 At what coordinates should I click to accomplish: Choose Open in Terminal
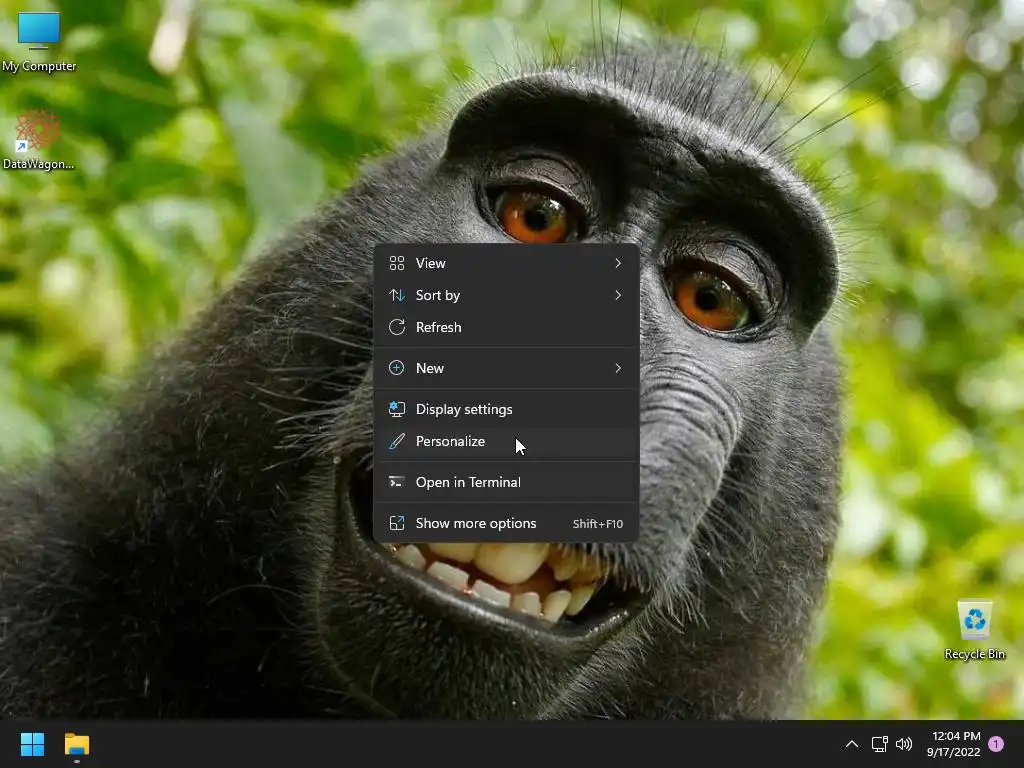[506, 483]
